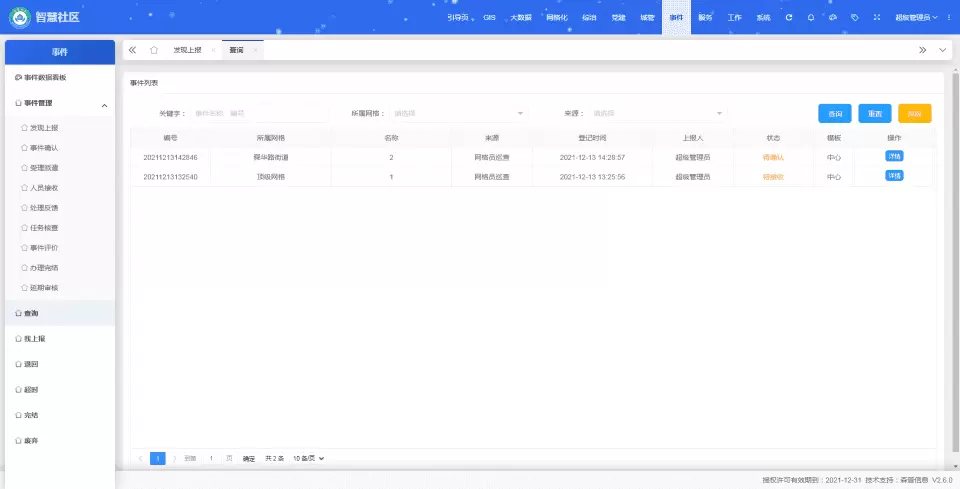Open 详情 for event 20211213142846
The image size is (960, 489).
coord(894,157)
